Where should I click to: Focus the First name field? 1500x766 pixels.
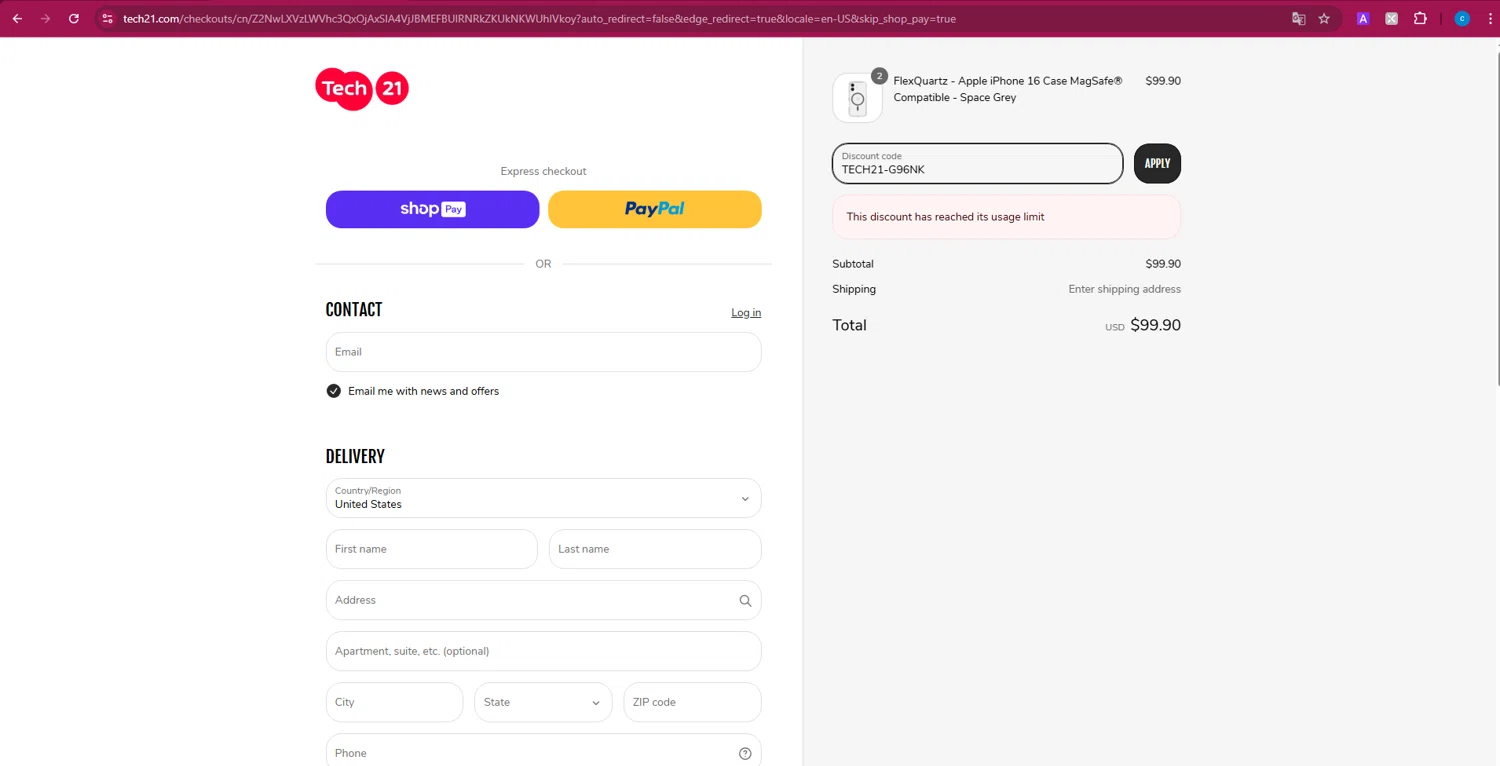coord(432,549)
